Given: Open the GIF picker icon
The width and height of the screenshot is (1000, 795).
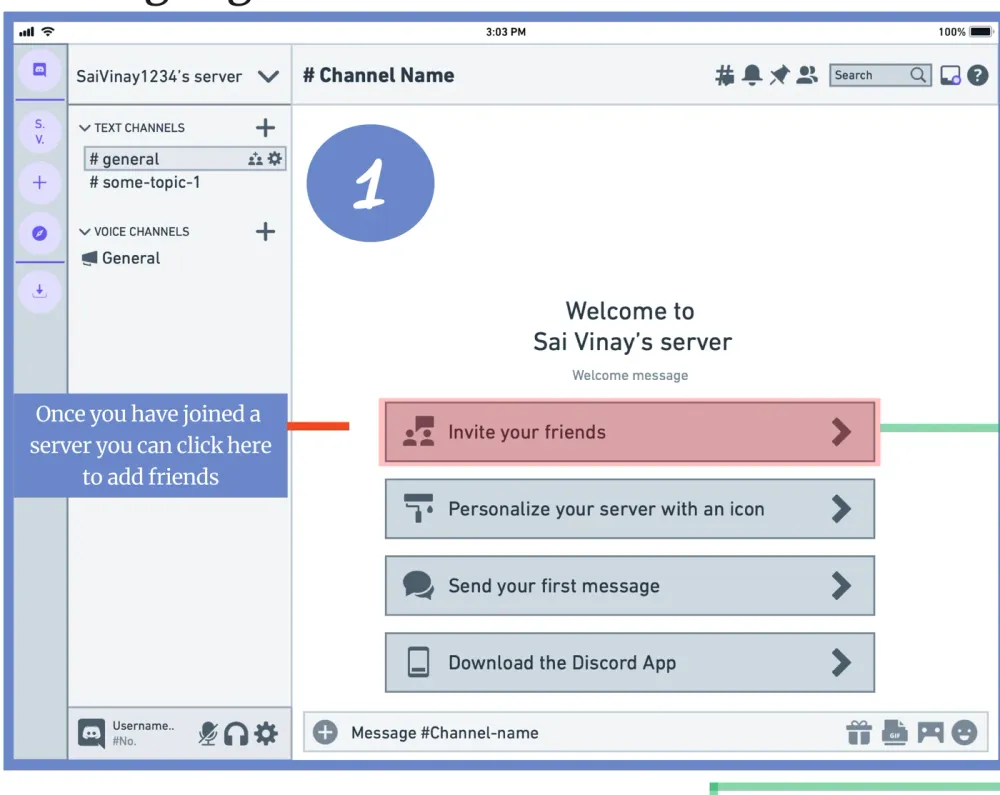Looking at the screenshot, I should point(895,733).
